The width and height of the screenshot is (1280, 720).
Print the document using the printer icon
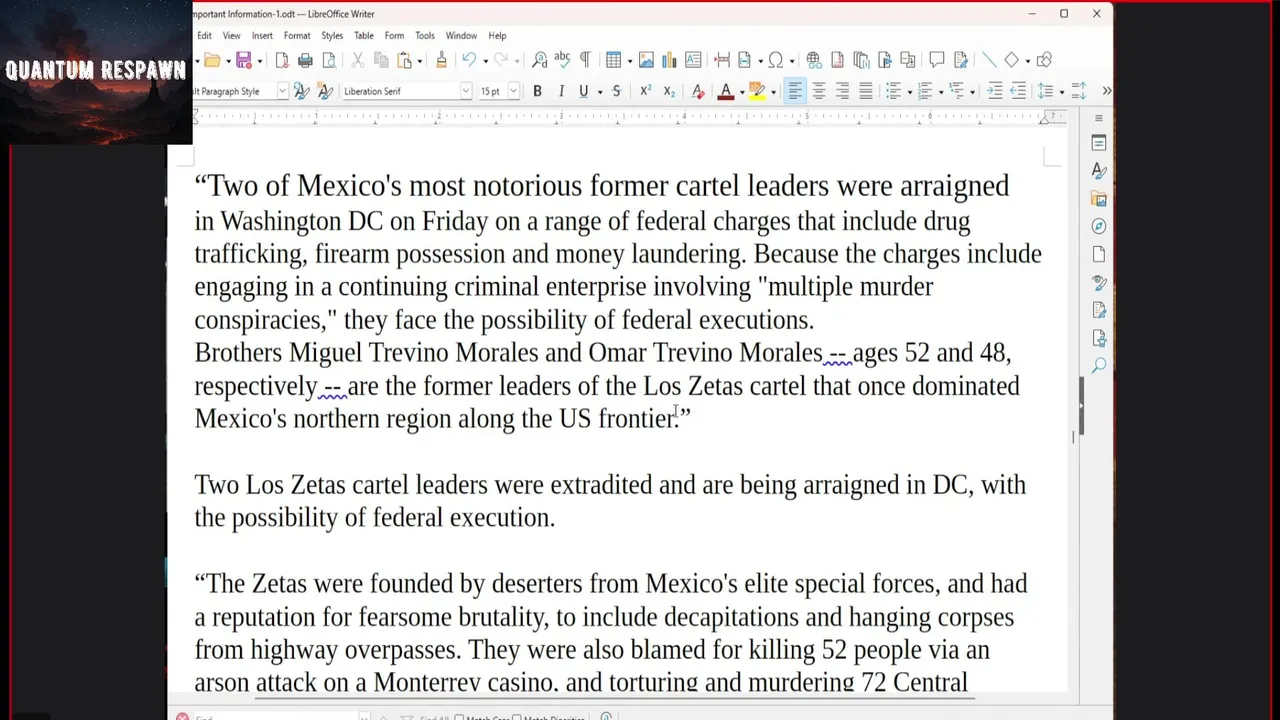(305, 60)
